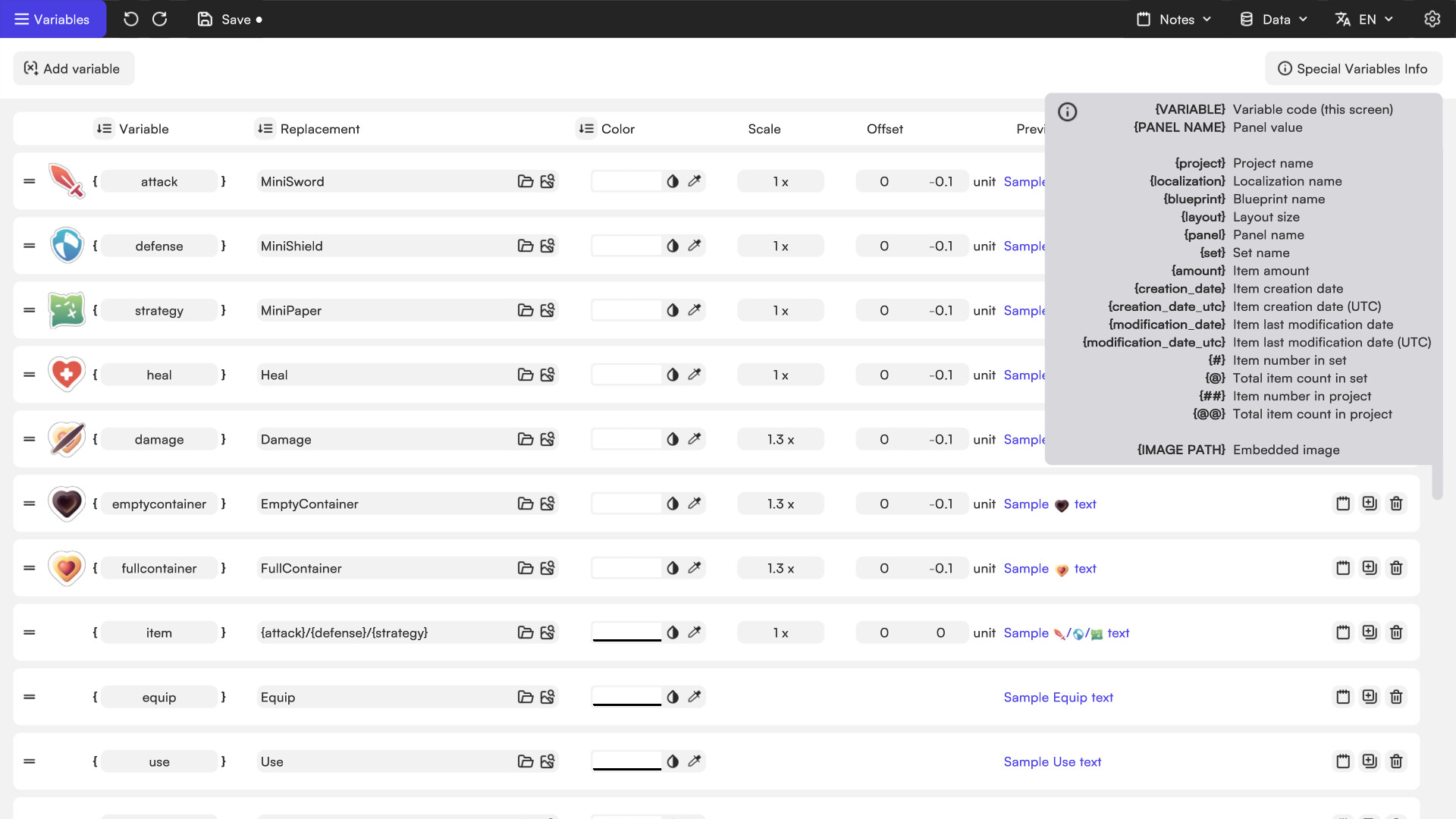Toggle the color contrast icon for heal row
Viewport: 1456px width, 819px height.
673,375
